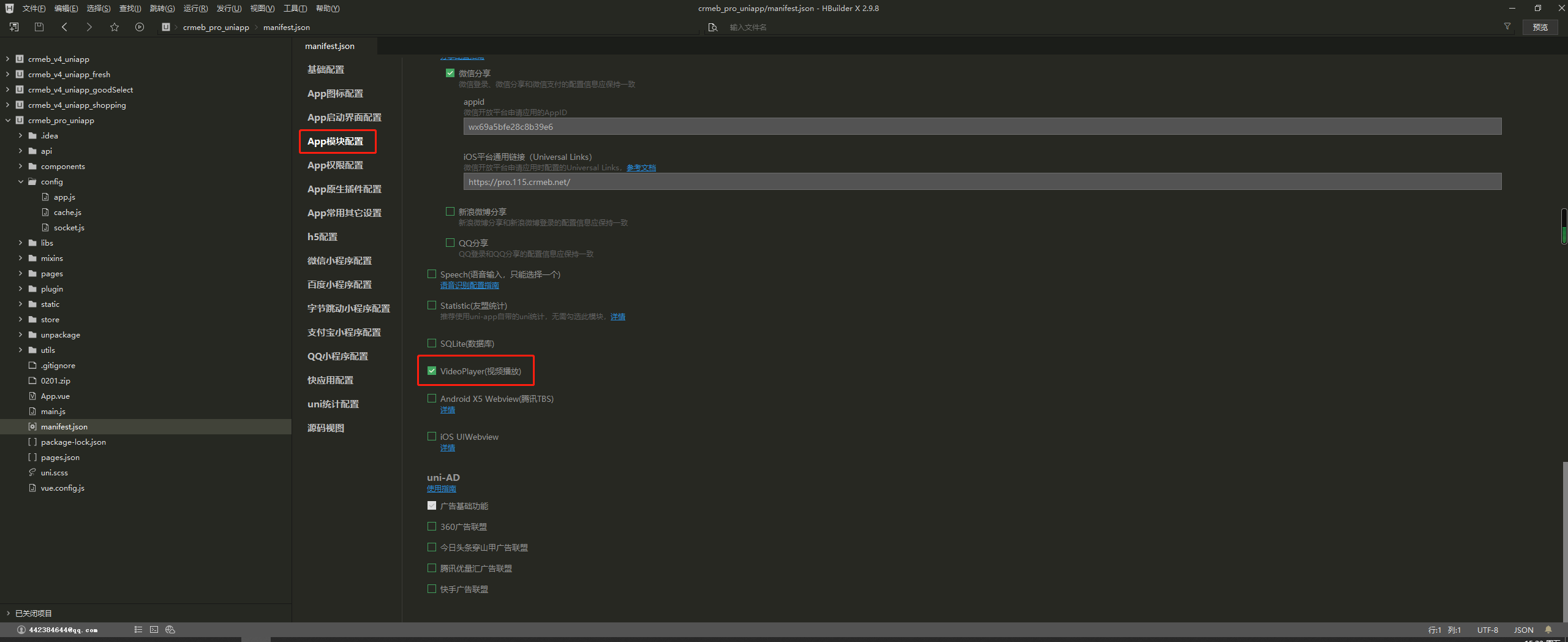Expand the crmeb_v4_uniapp_shopping project
This screenshot has height=642, width=1568.
7,105
